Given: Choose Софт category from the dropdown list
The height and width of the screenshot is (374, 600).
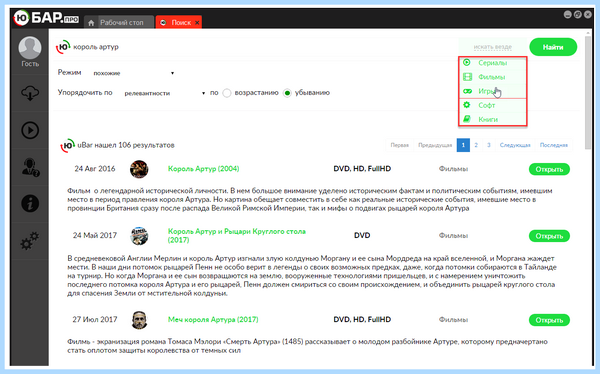Looking at the screenshot, I should [493, 105].
